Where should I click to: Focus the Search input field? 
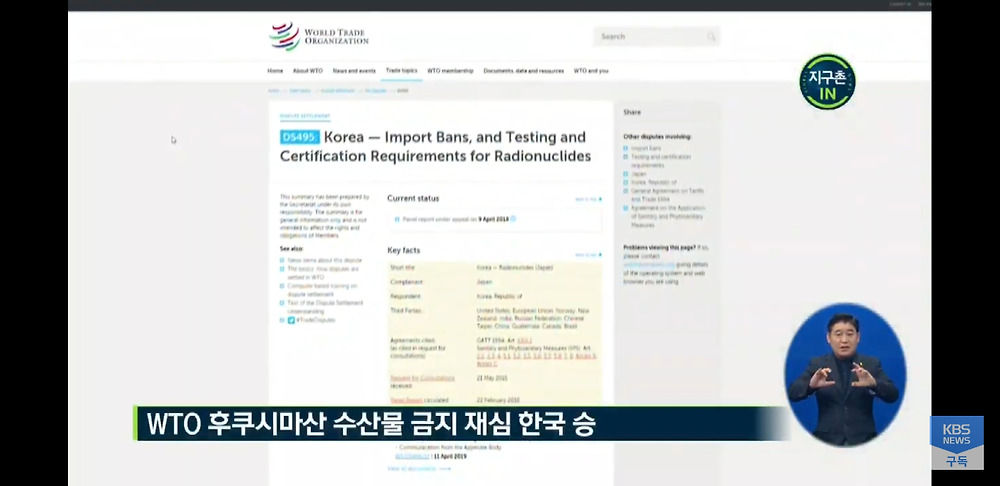(656, 37)
